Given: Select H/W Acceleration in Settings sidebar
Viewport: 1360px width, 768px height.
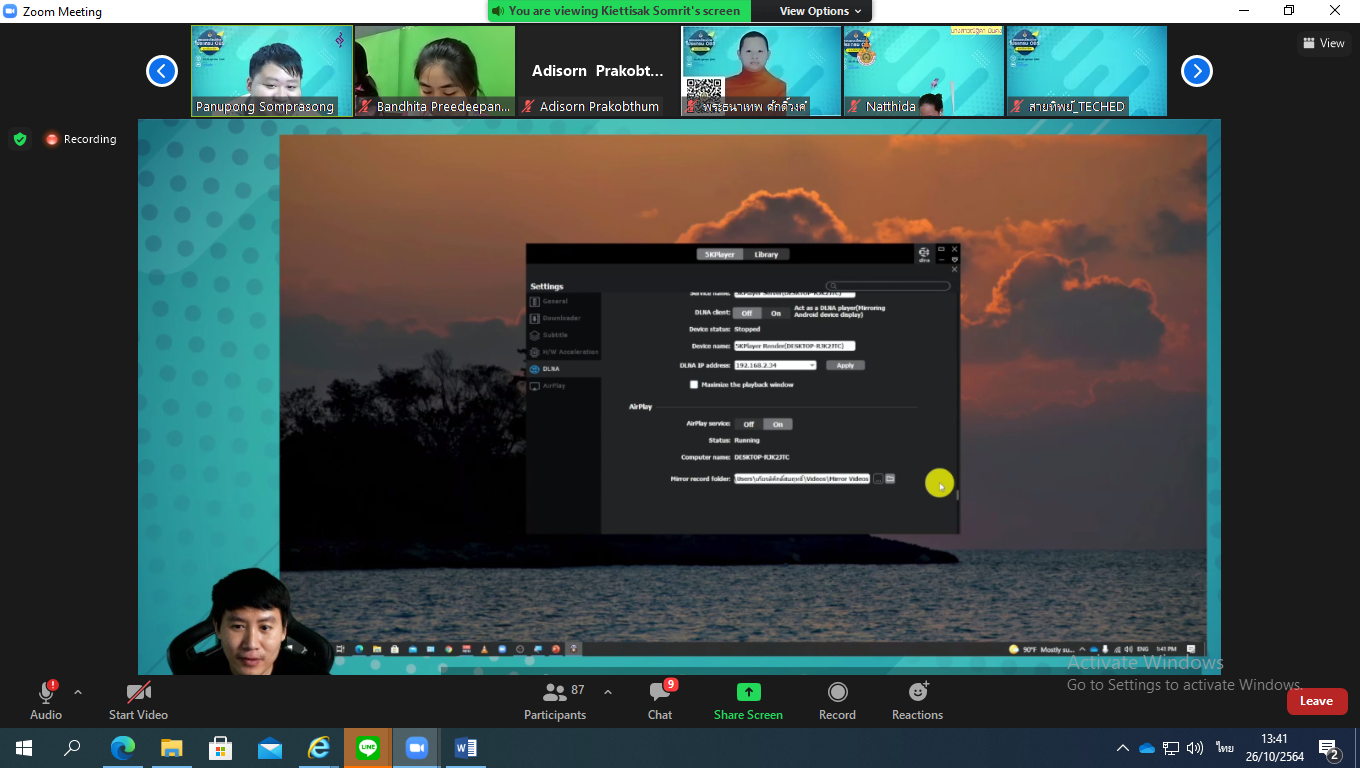Looking at the screenshot, I should coord(564,352).
